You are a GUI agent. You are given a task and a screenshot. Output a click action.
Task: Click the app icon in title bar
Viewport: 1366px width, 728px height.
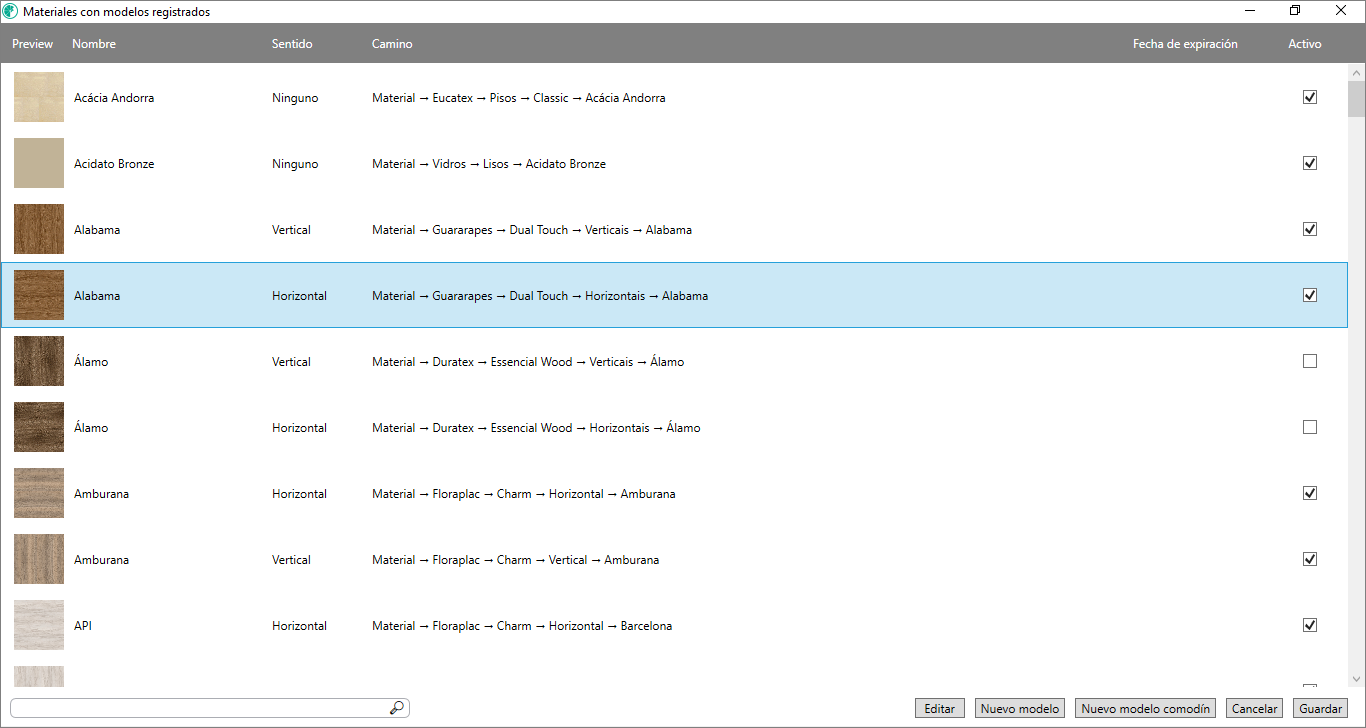coord(11,12)
